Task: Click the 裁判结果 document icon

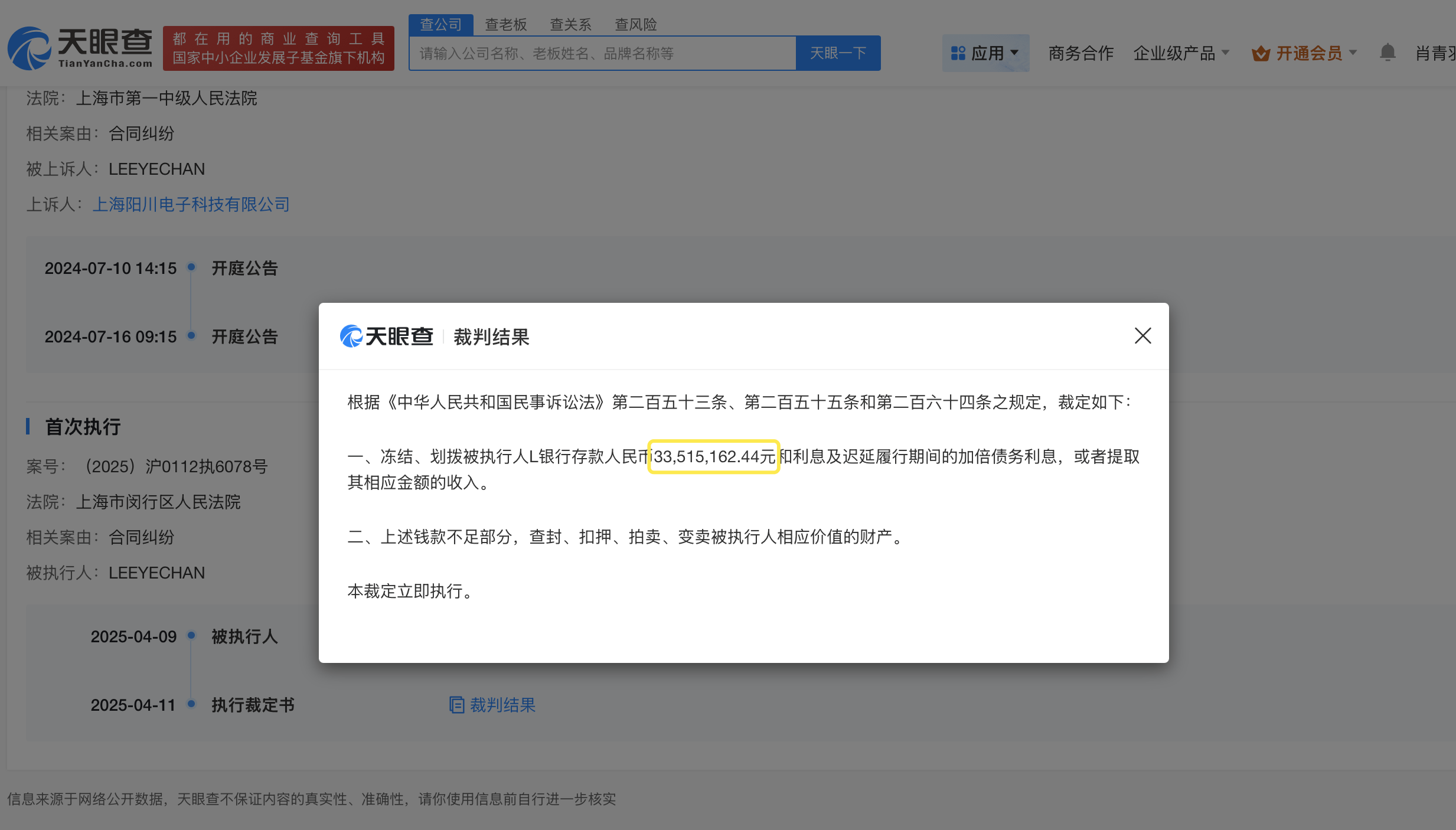Action: click(x=456, y=705)
